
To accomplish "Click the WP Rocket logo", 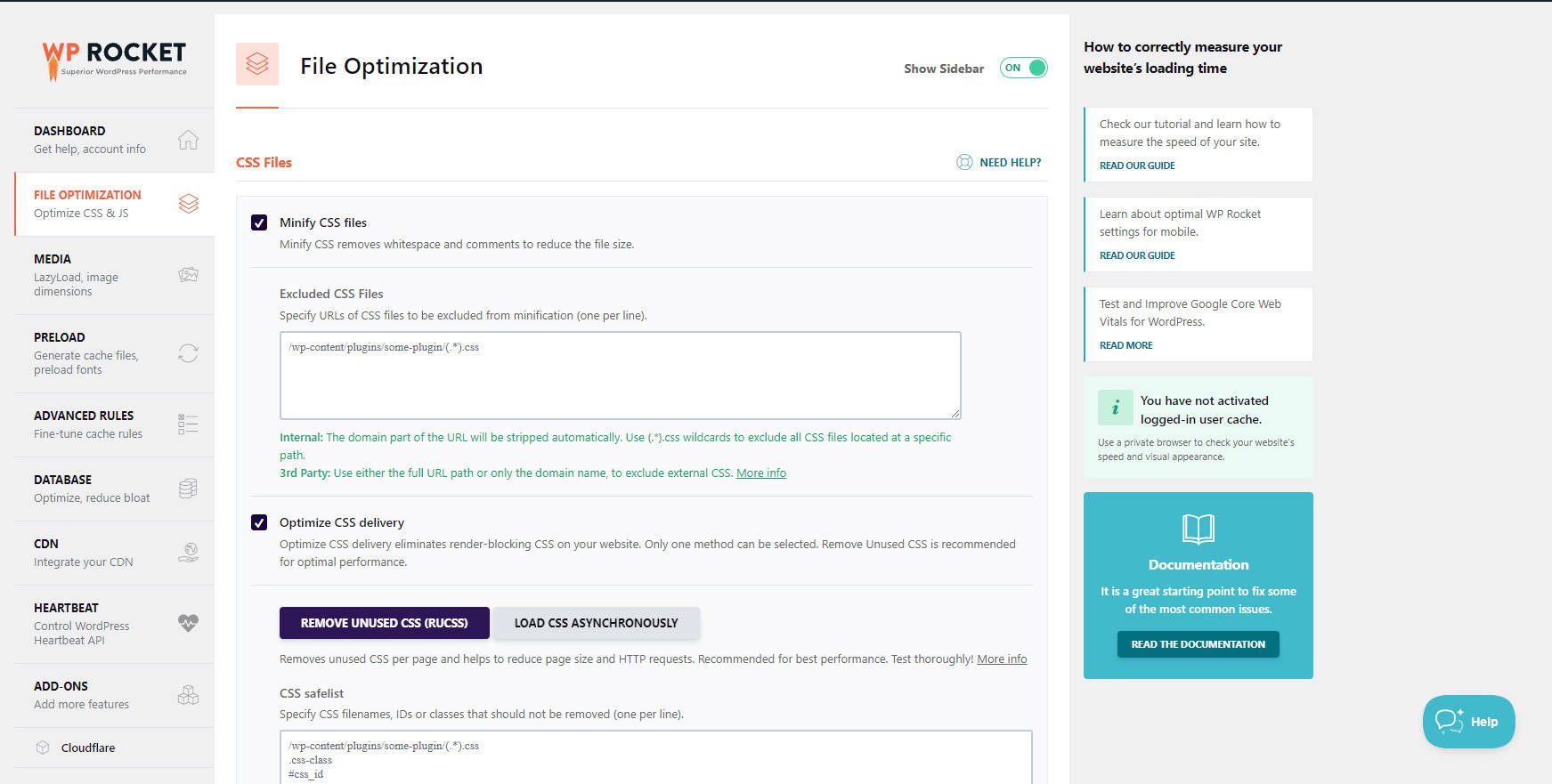I will (x=115, y=61).
